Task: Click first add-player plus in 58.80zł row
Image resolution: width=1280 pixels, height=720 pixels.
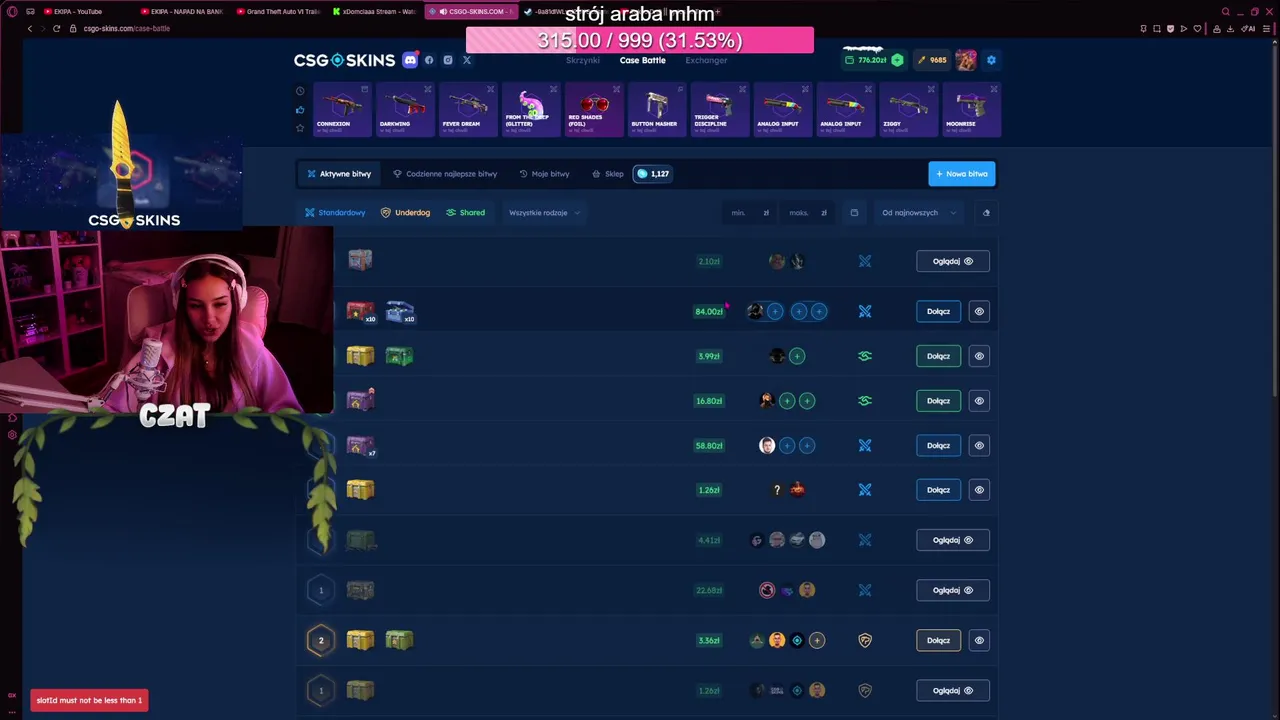Action: [787, 445]
